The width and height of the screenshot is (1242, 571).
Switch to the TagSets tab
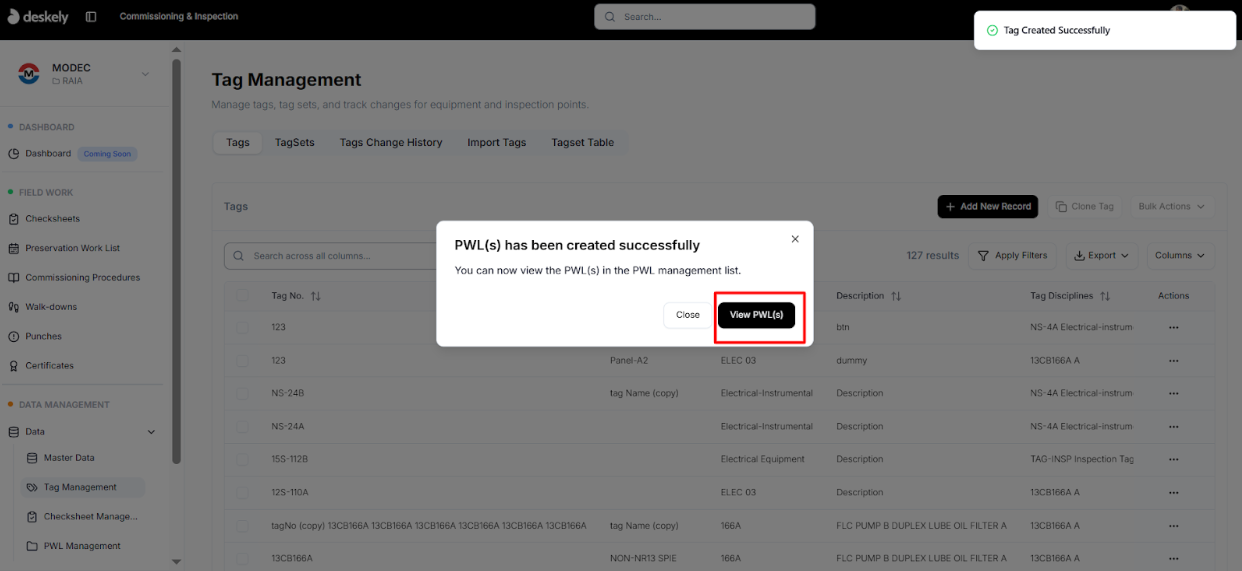295,142
